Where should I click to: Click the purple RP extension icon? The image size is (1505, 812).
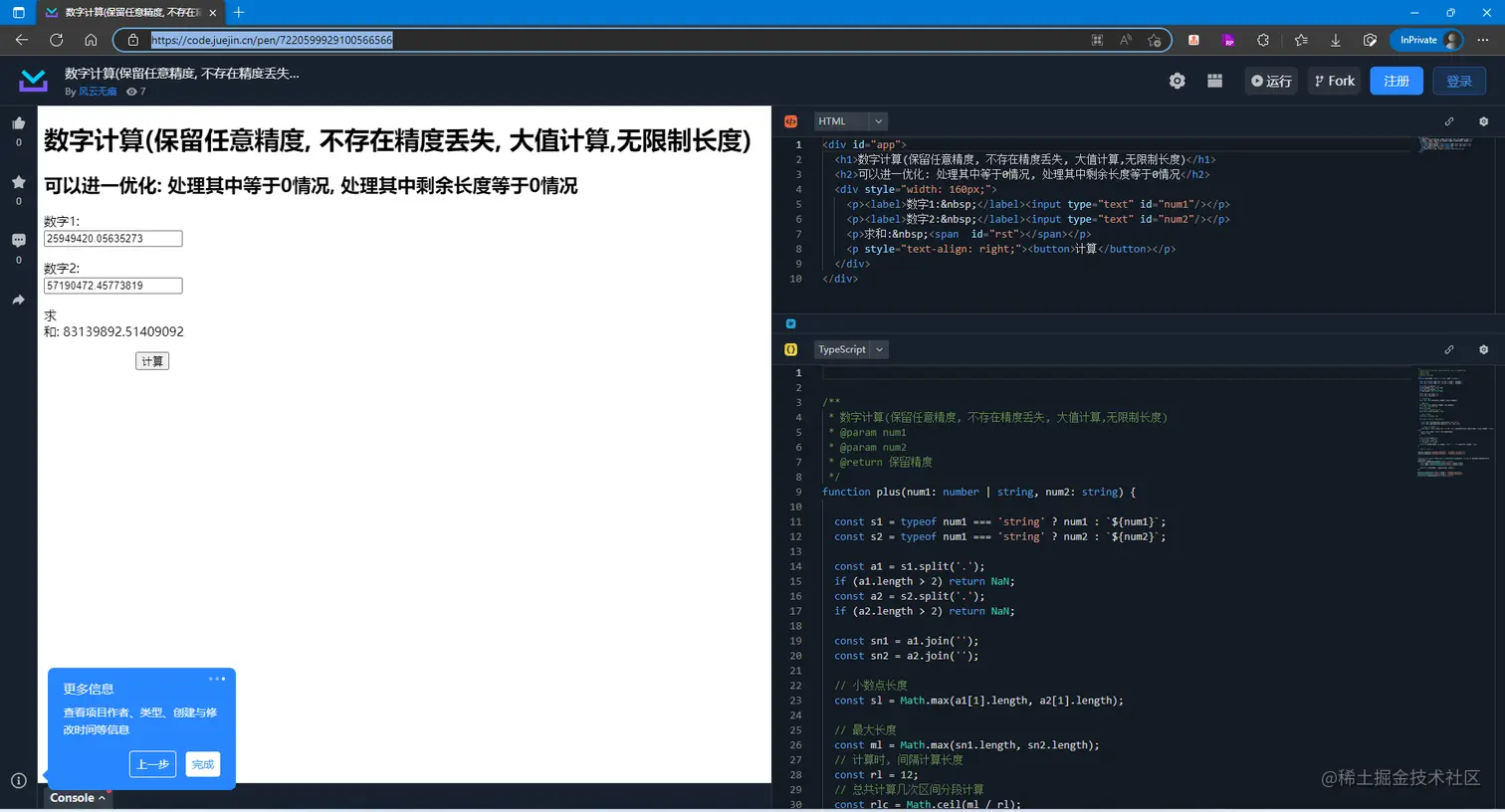point(1228,40)
